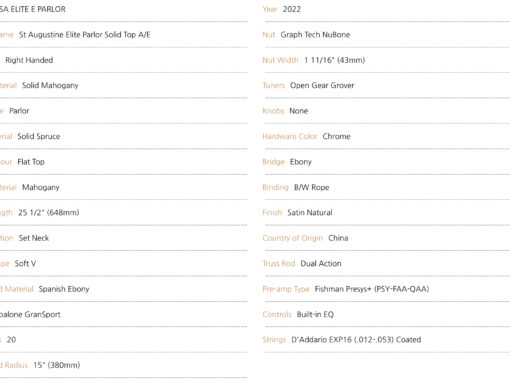Click the Nut Width label

(280, 60)
